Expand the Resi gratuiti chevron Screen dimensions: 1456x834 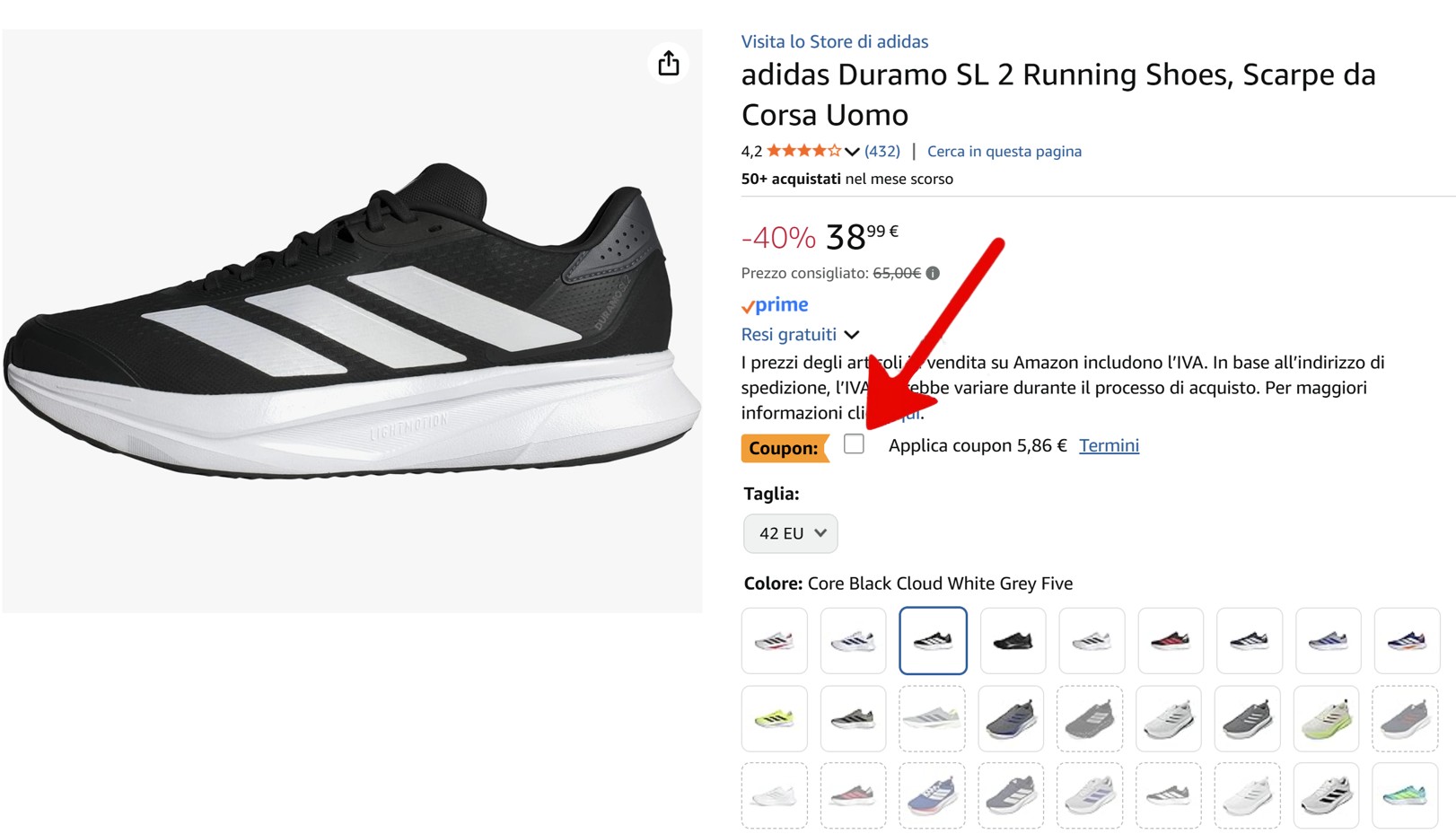tap(852, 335)
